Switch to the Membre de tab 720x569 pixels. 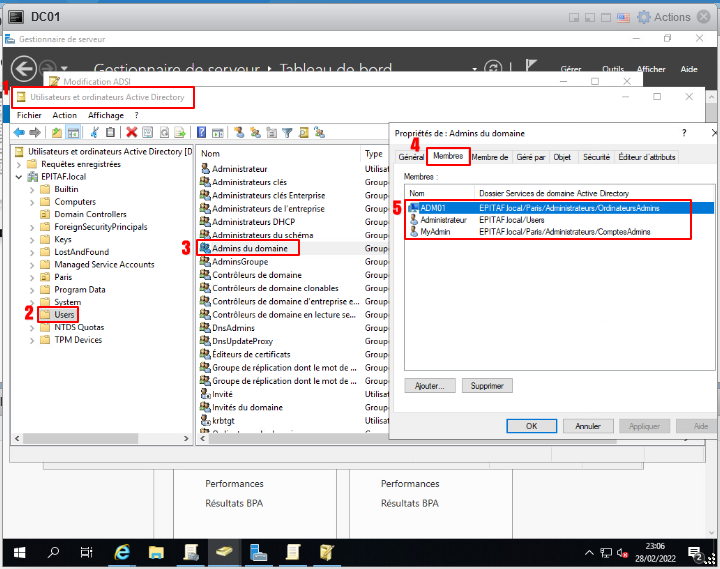click(490, 157)
